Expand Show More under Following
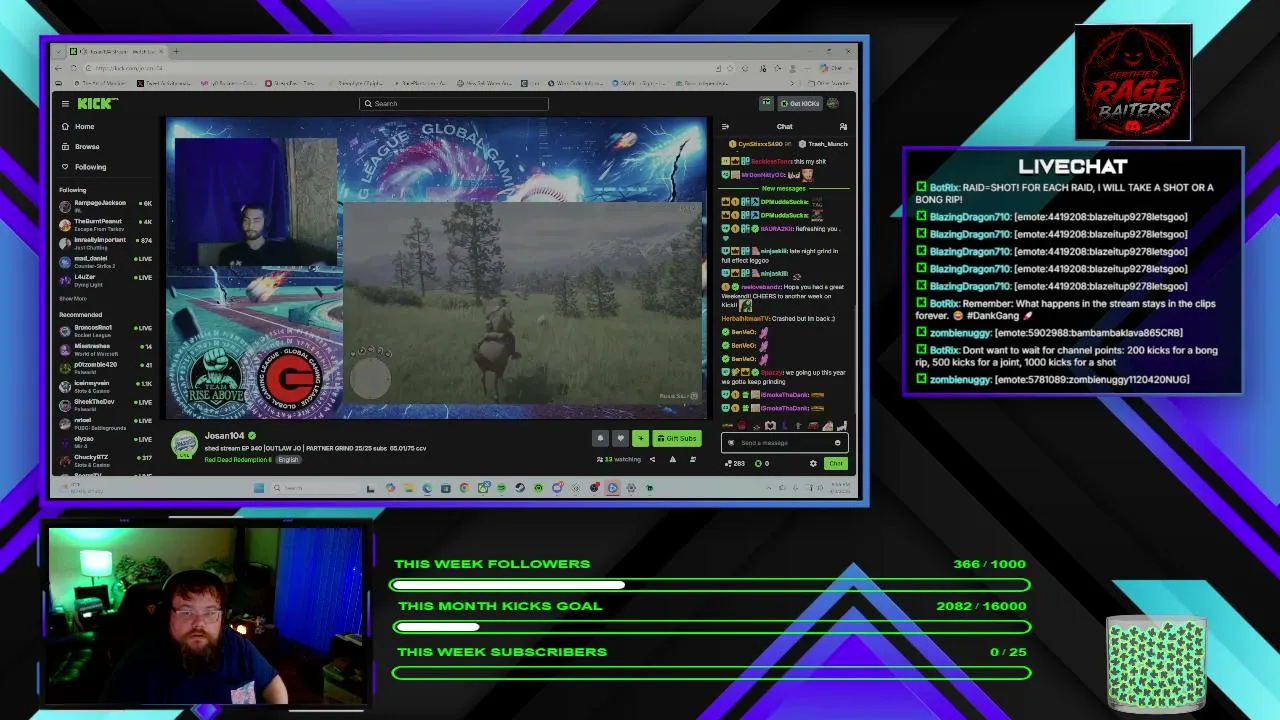 pyautogui.click(x=73, y=298)
